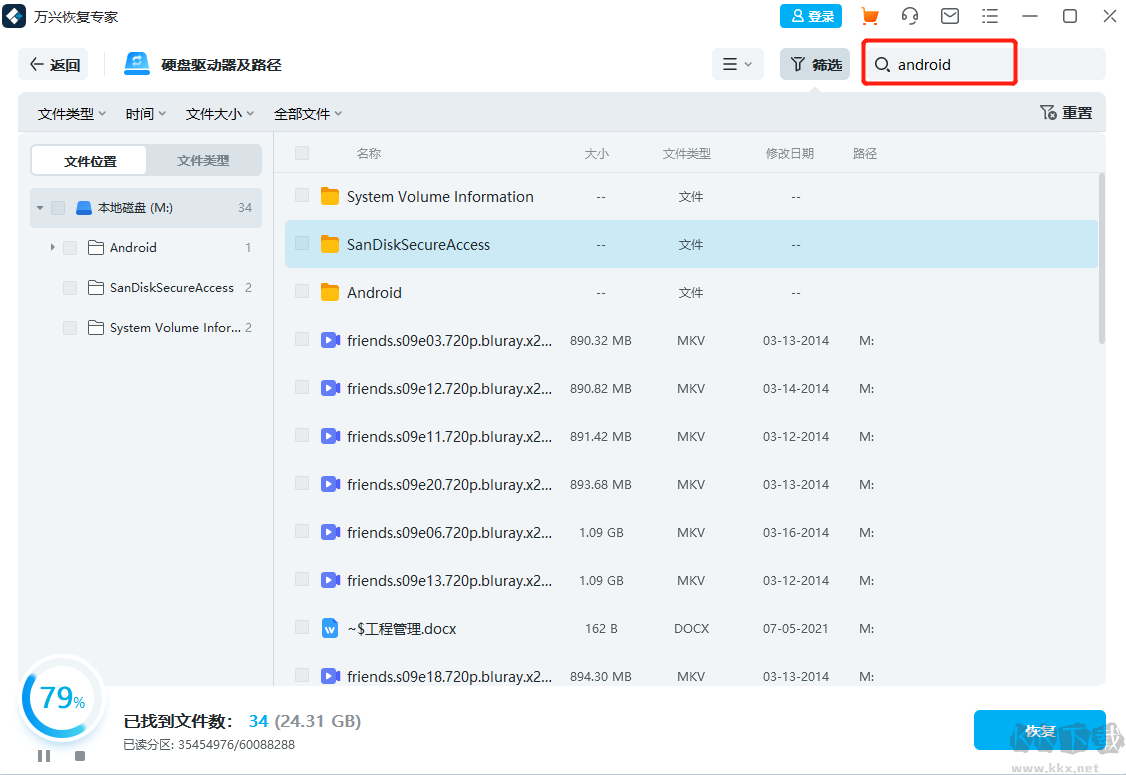The height and width of the screenshot is (775, 1126).
Task: Click the mail envelope icon
Action: 949,16
